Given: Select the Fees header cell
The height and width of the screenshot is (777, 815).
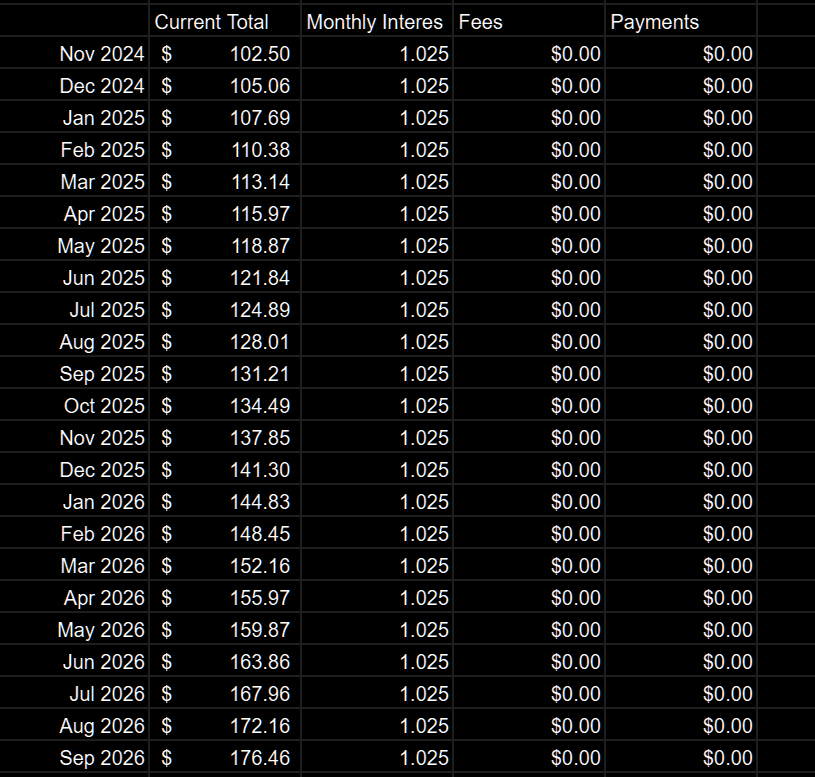Looking at the screenshot, I should click(529, 21).
